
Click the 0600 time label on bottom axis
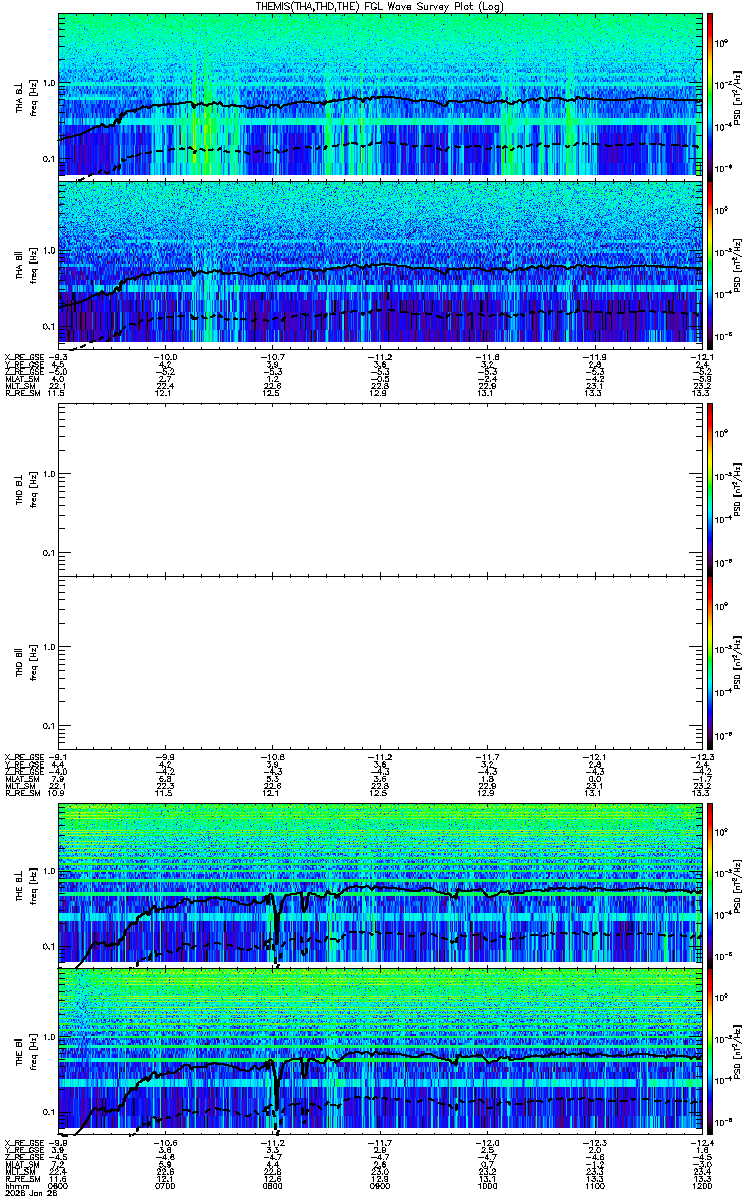click(59, 1185)
